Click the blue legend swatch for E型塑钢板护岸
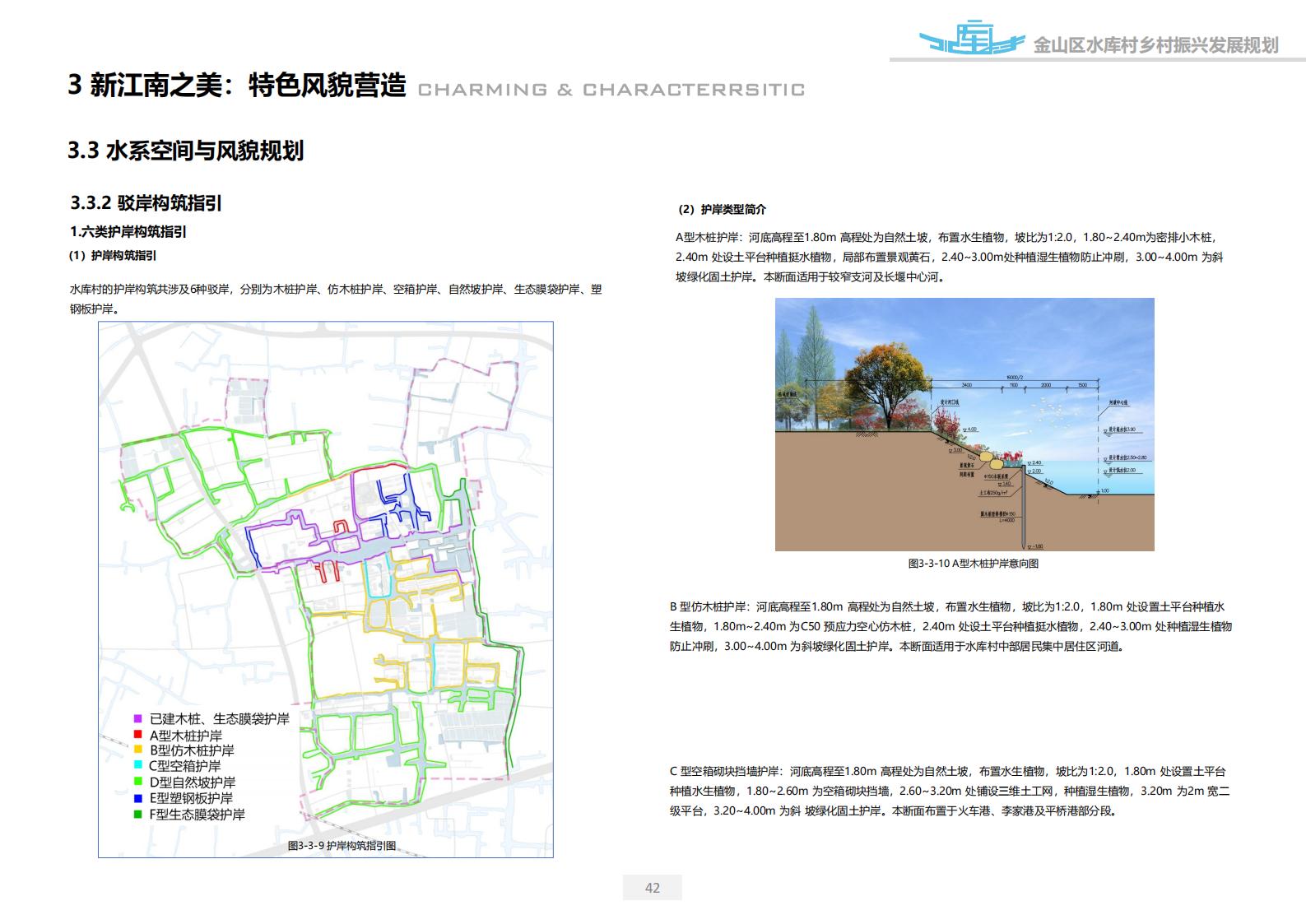This screenshot has height=924, width=1306. [137, 797]
